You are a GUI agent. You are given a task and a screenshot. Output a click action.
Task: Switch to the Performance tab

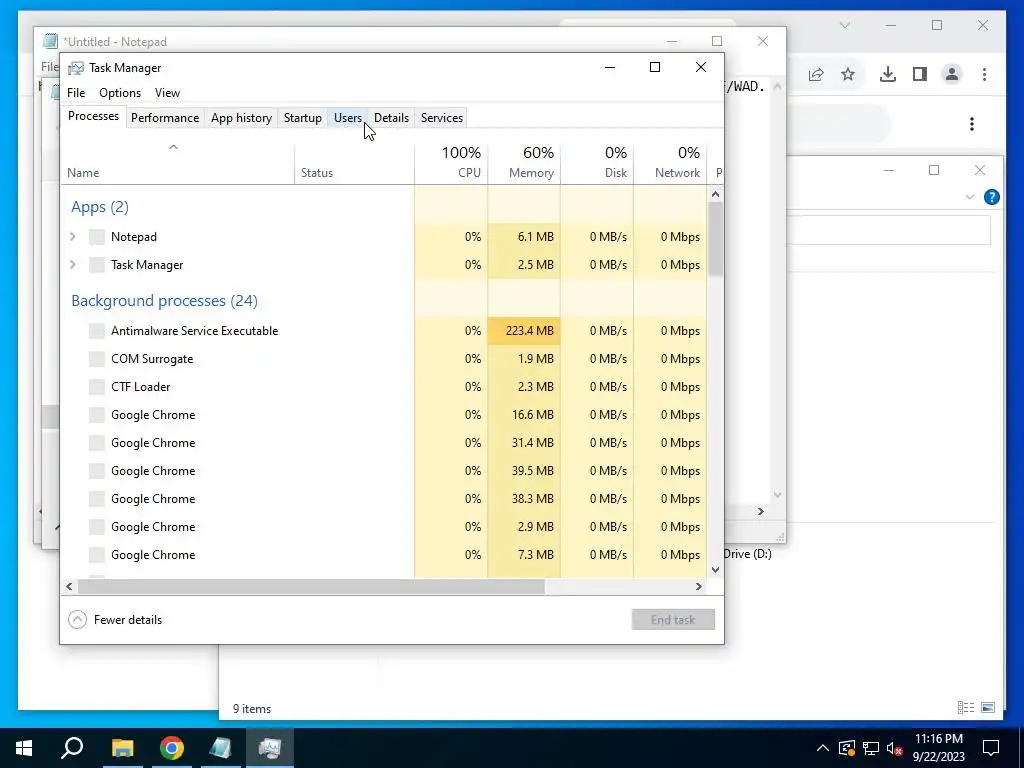coord(165,118)
